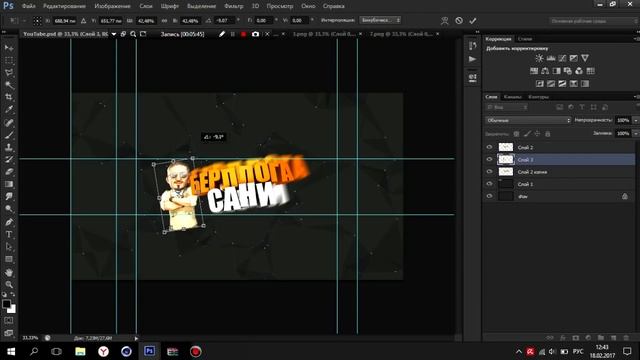Screen dimensions: 640x360
Task: Select the Clone Stamp tool
Action: point(9,147)
